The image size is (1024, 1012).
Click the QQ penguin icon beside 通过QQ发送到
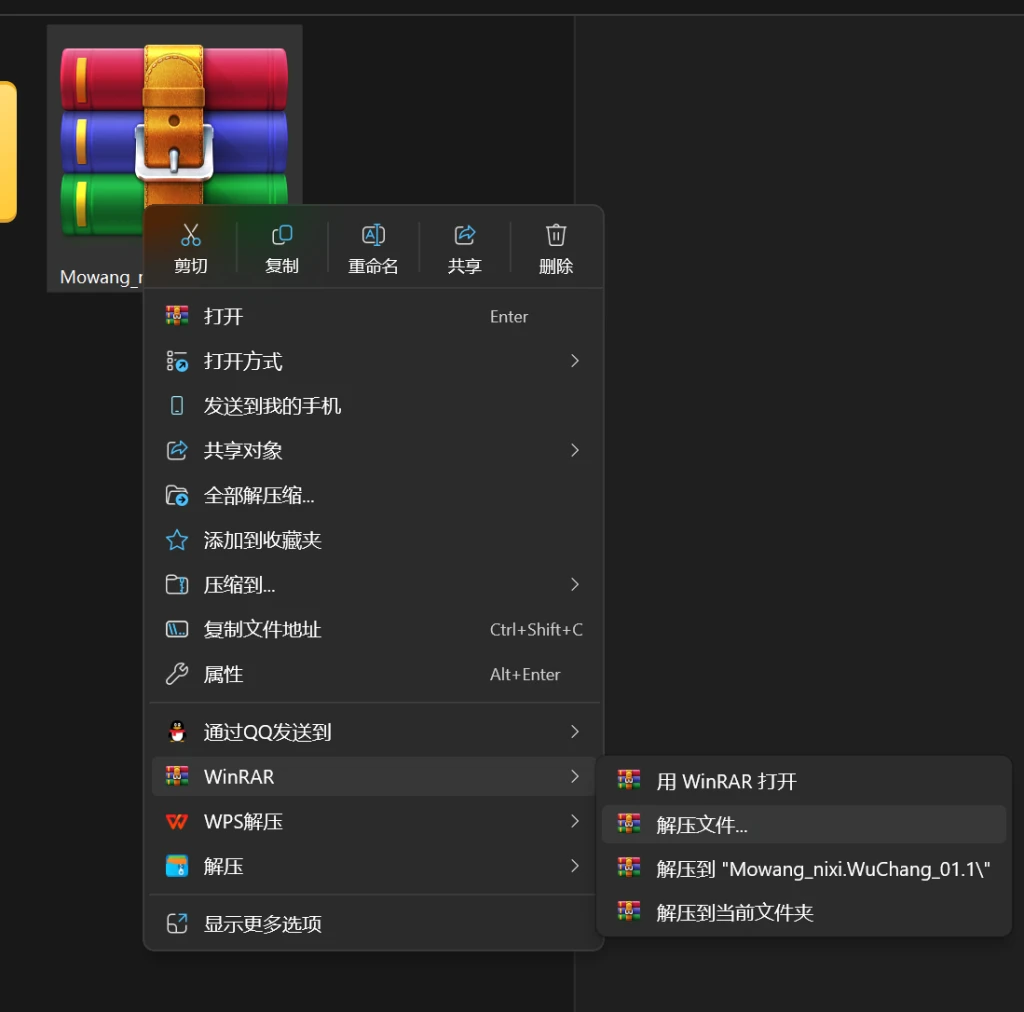(x=175, y=731)
